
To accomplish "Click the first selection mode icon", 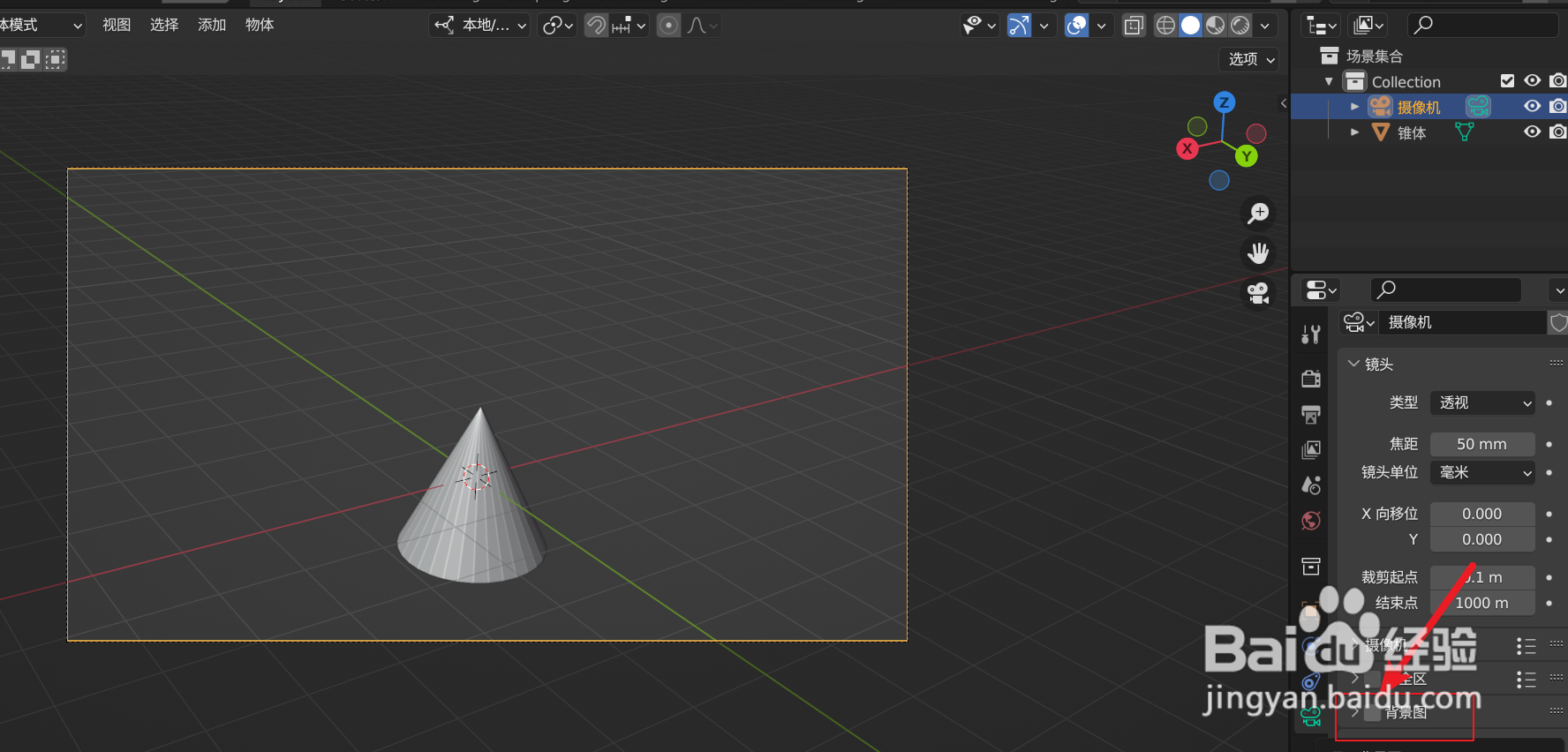I will [7, 59].
